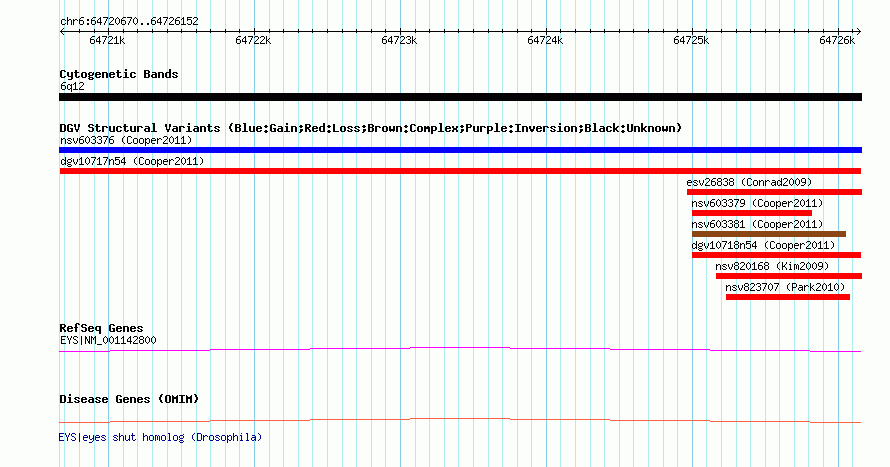Open the EYS|eyes shut homolog (Drosophila) link
This screenshot has height=467, width=890.
click(161, 437)
